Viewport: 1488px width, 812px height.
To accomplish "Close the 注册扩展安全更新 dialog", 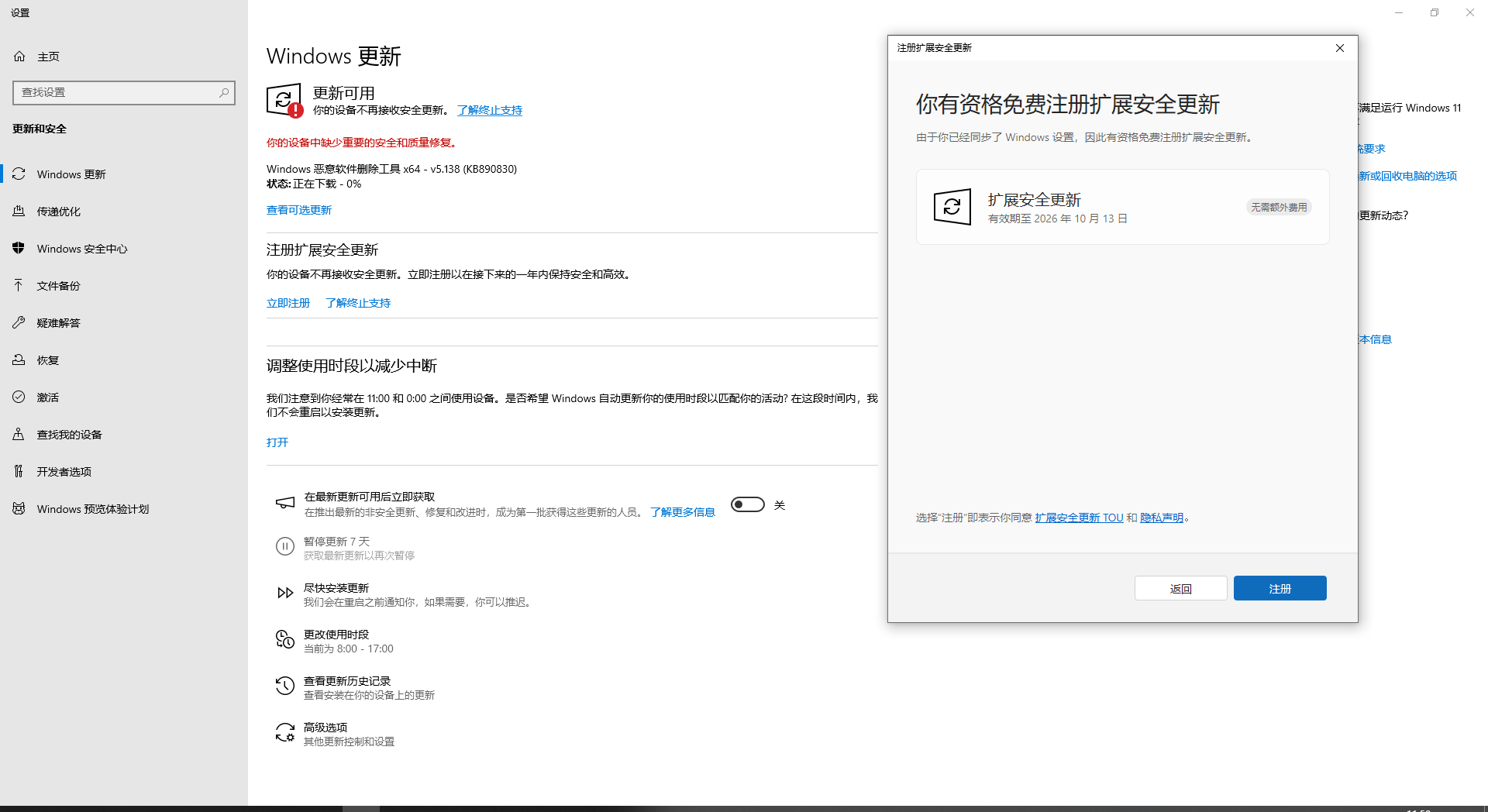I will click(1340, 48).
